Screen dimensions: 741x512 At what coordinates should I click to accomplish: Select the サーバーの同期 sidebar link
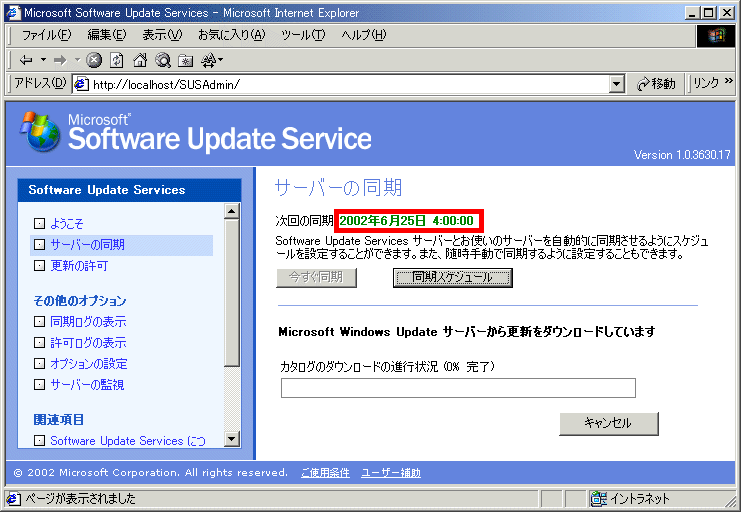click(x=87, y=244)
